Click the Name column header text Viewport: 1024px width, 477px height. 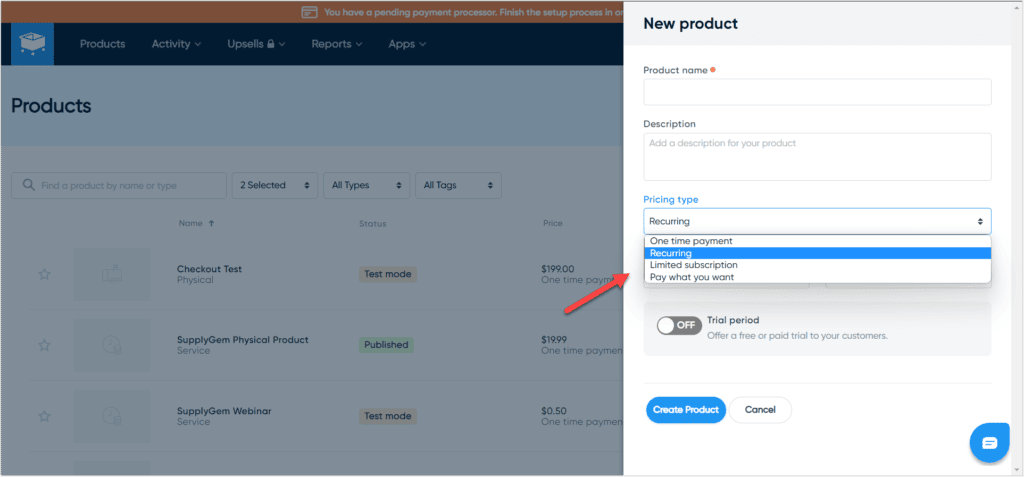tap(191, 223)
